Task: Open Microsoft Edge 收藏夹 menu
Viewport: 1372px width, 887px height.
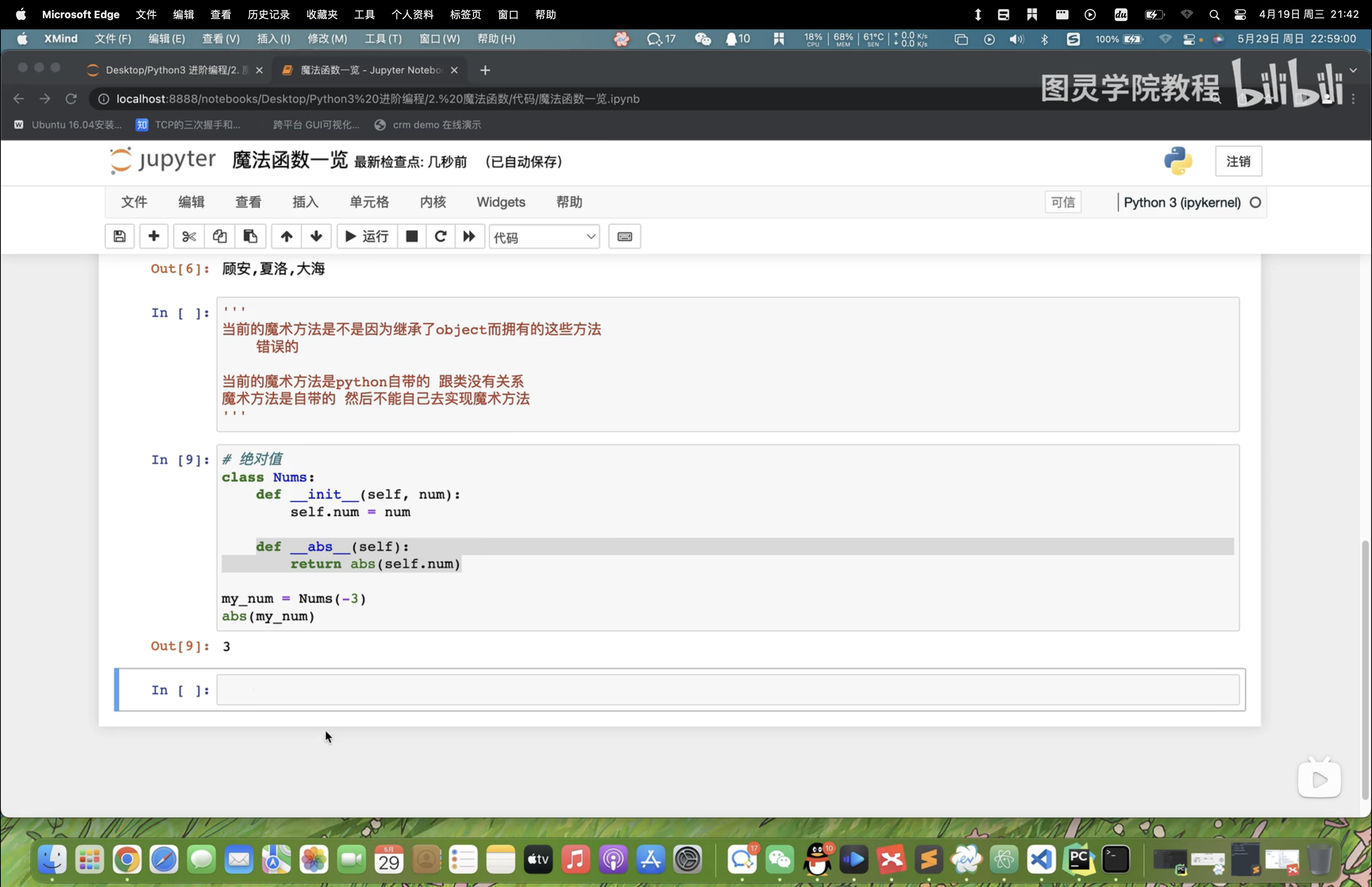Action: [322, 14]
